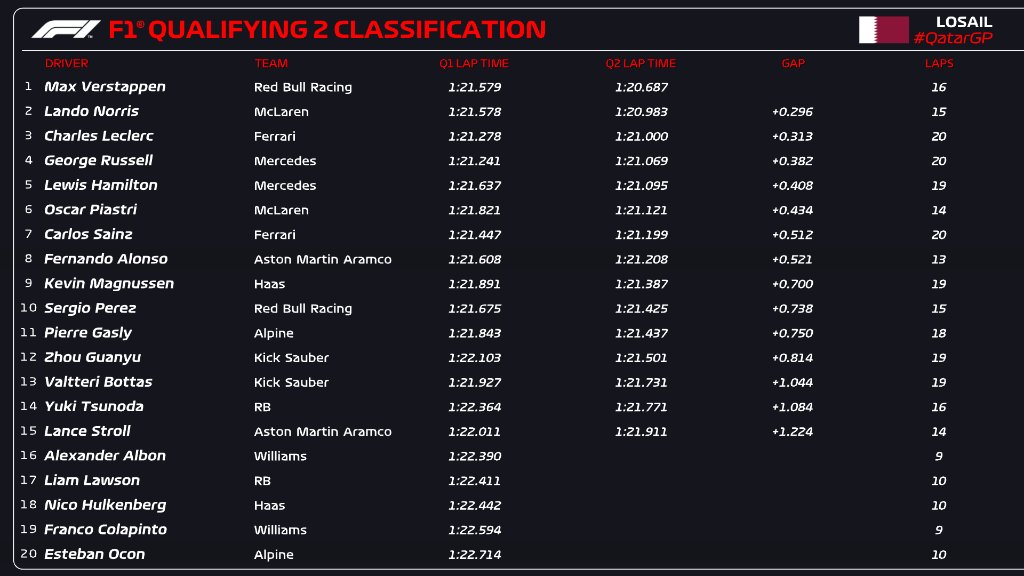Click the GAP column header

(x=793, y=63)
